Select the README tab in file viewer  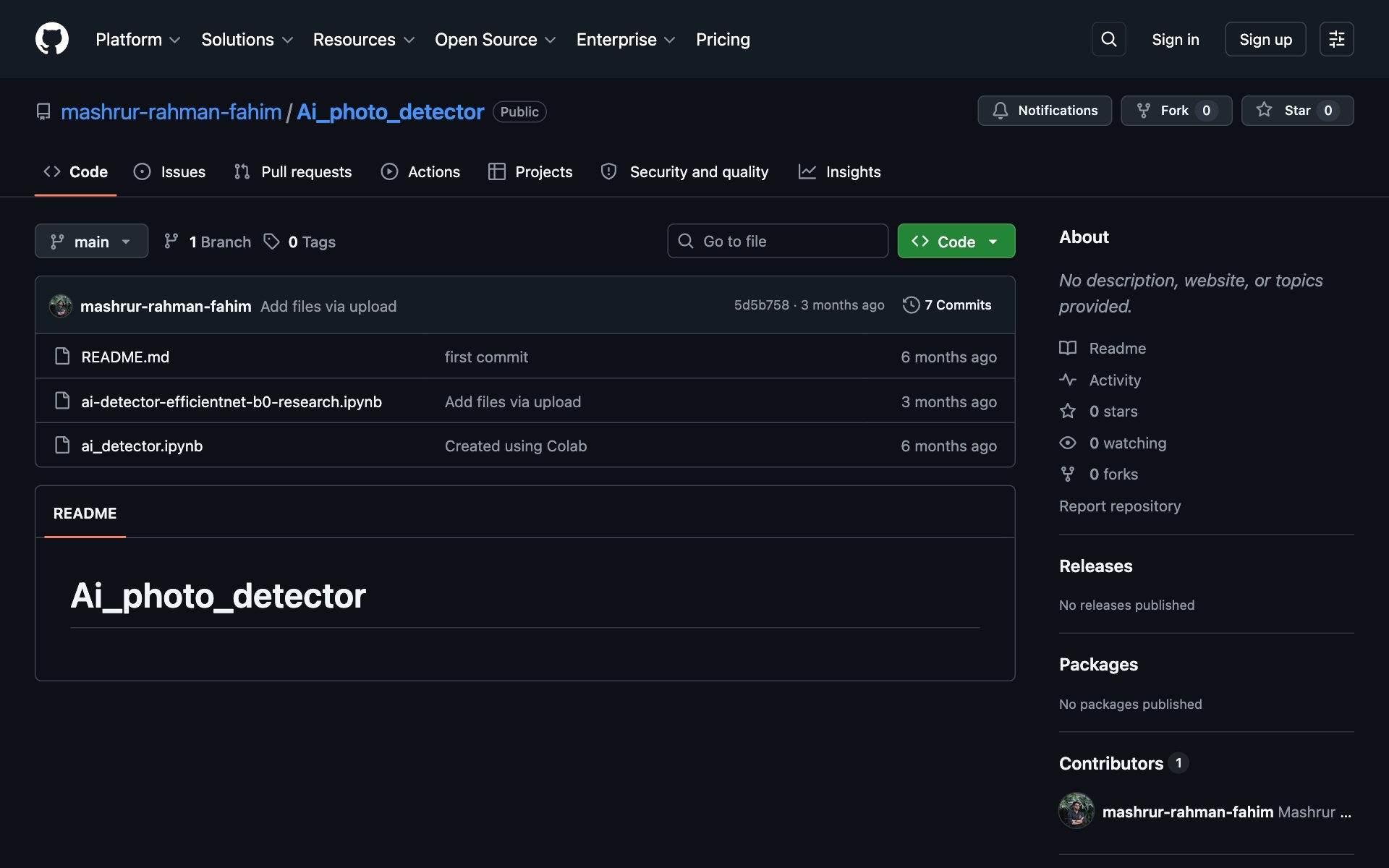click(x=85, y=513)
